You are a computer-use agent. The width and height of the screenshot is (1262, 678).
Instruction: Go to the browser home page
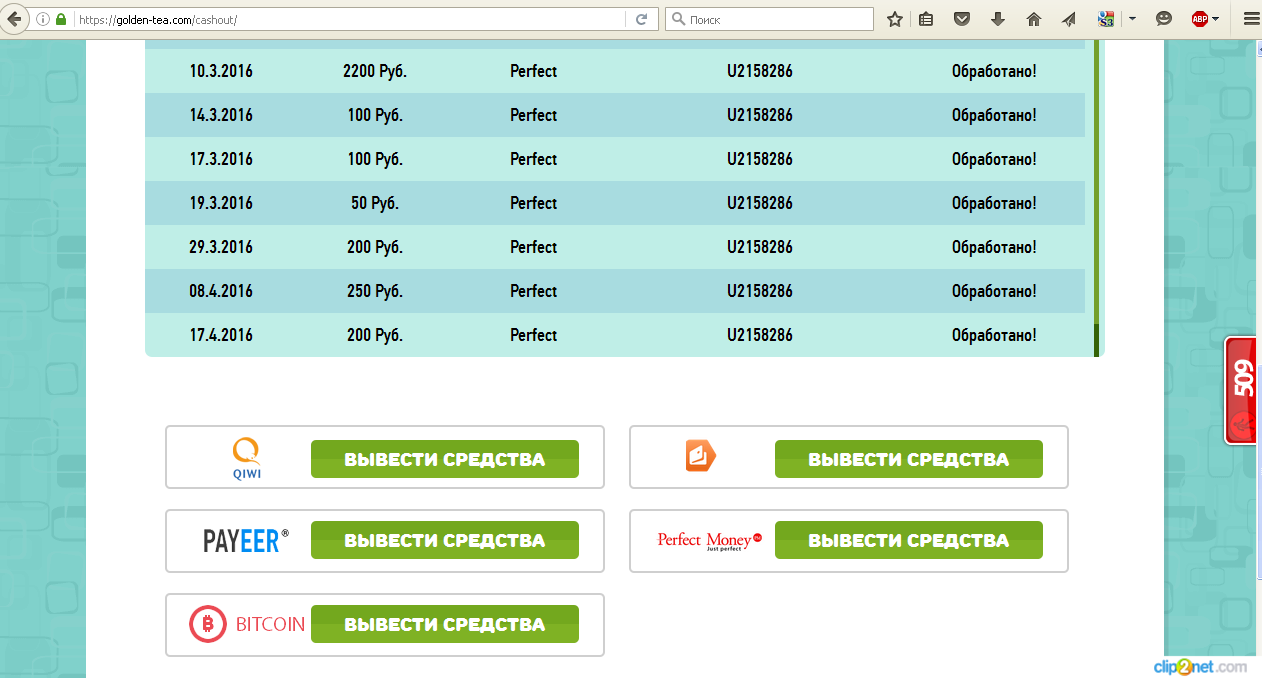tap(1034, 19)
